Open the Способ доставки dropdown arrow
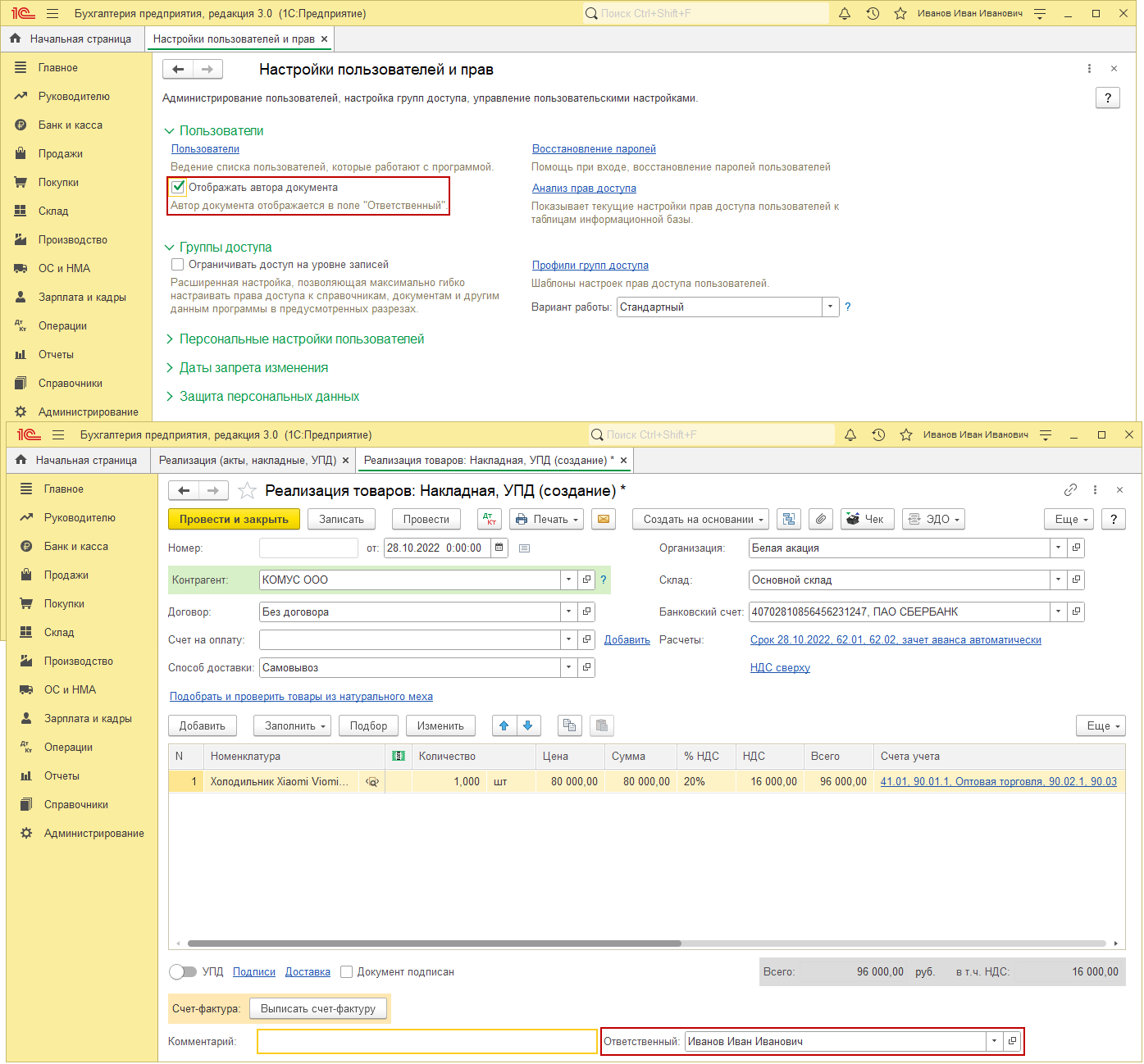 [569, 667]
